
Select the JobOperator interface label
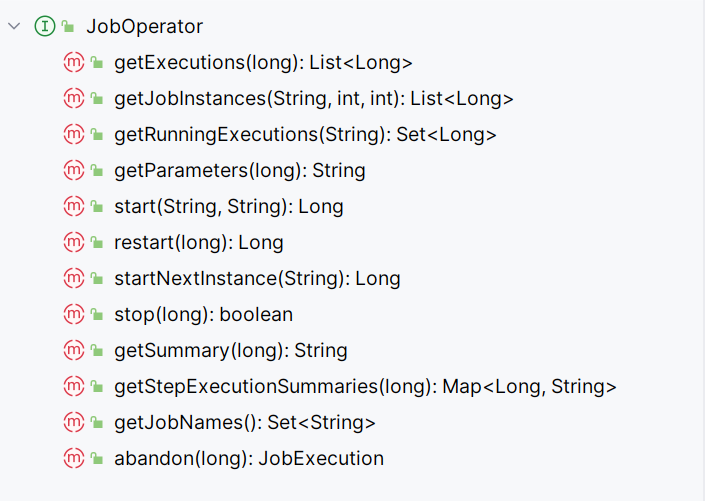click(144, 26)
